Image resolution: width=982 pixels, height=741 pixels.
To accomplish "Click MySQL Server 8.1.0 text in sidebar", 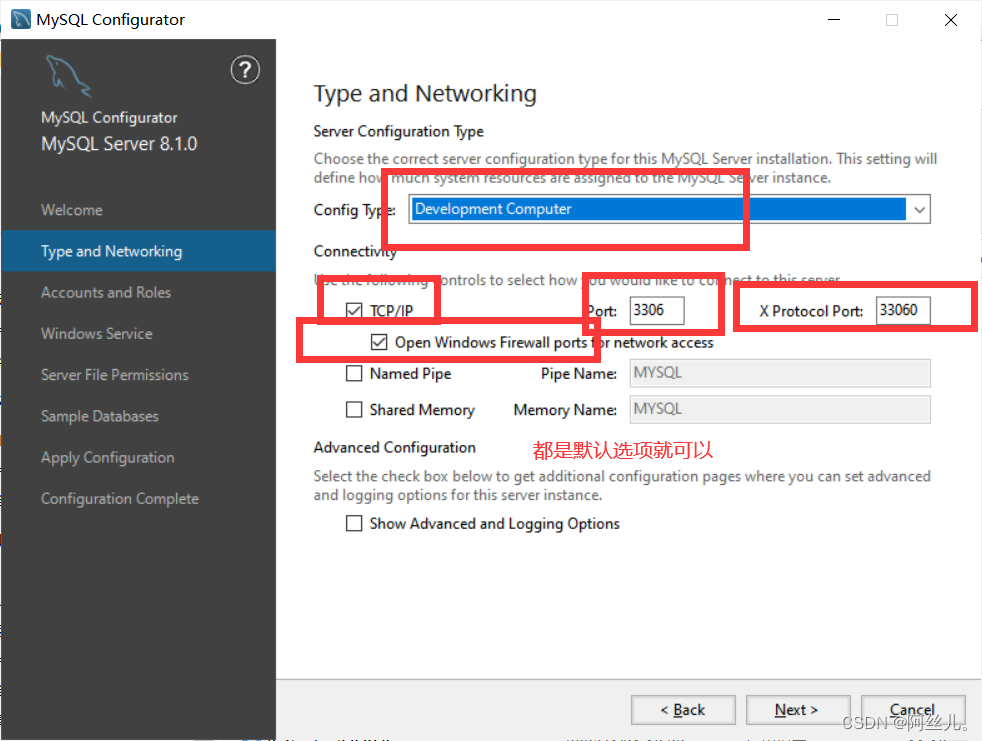I will 119,144.
